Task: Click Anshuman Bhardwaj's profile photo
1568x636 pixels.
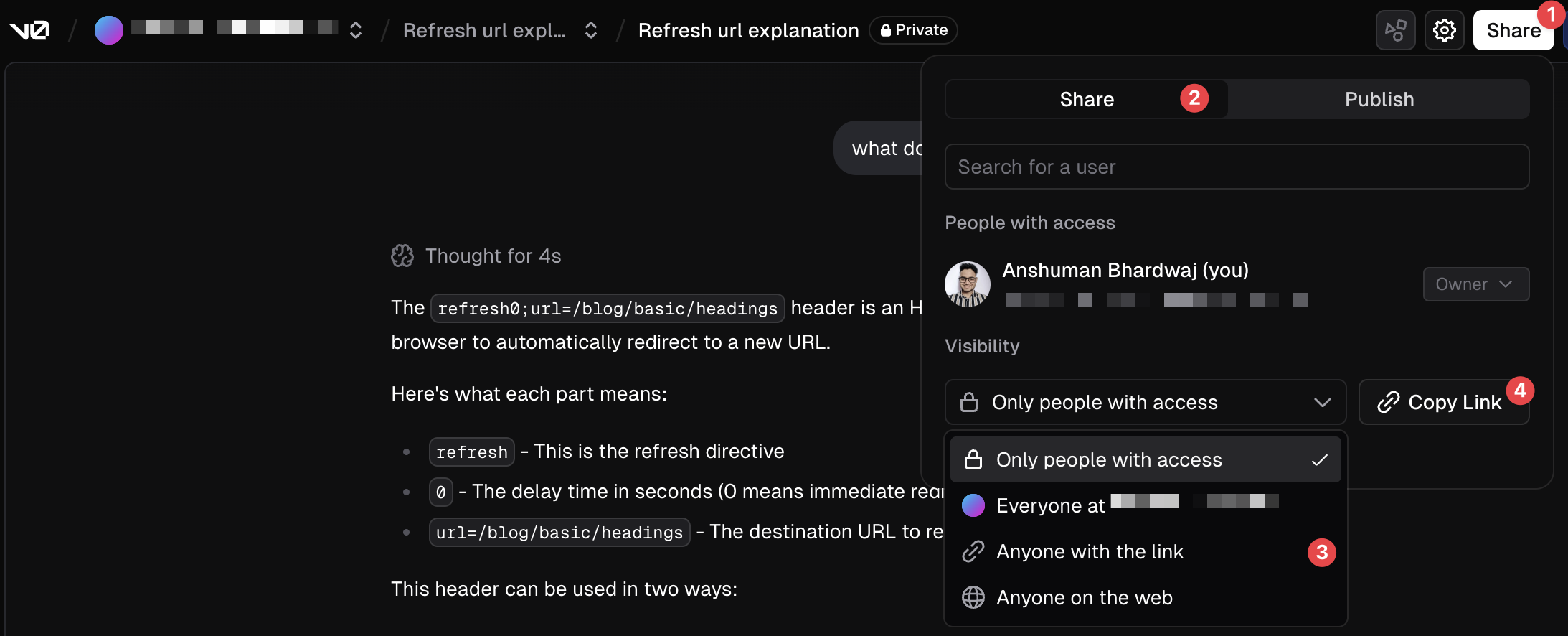Action: click(x=968, y=284)
